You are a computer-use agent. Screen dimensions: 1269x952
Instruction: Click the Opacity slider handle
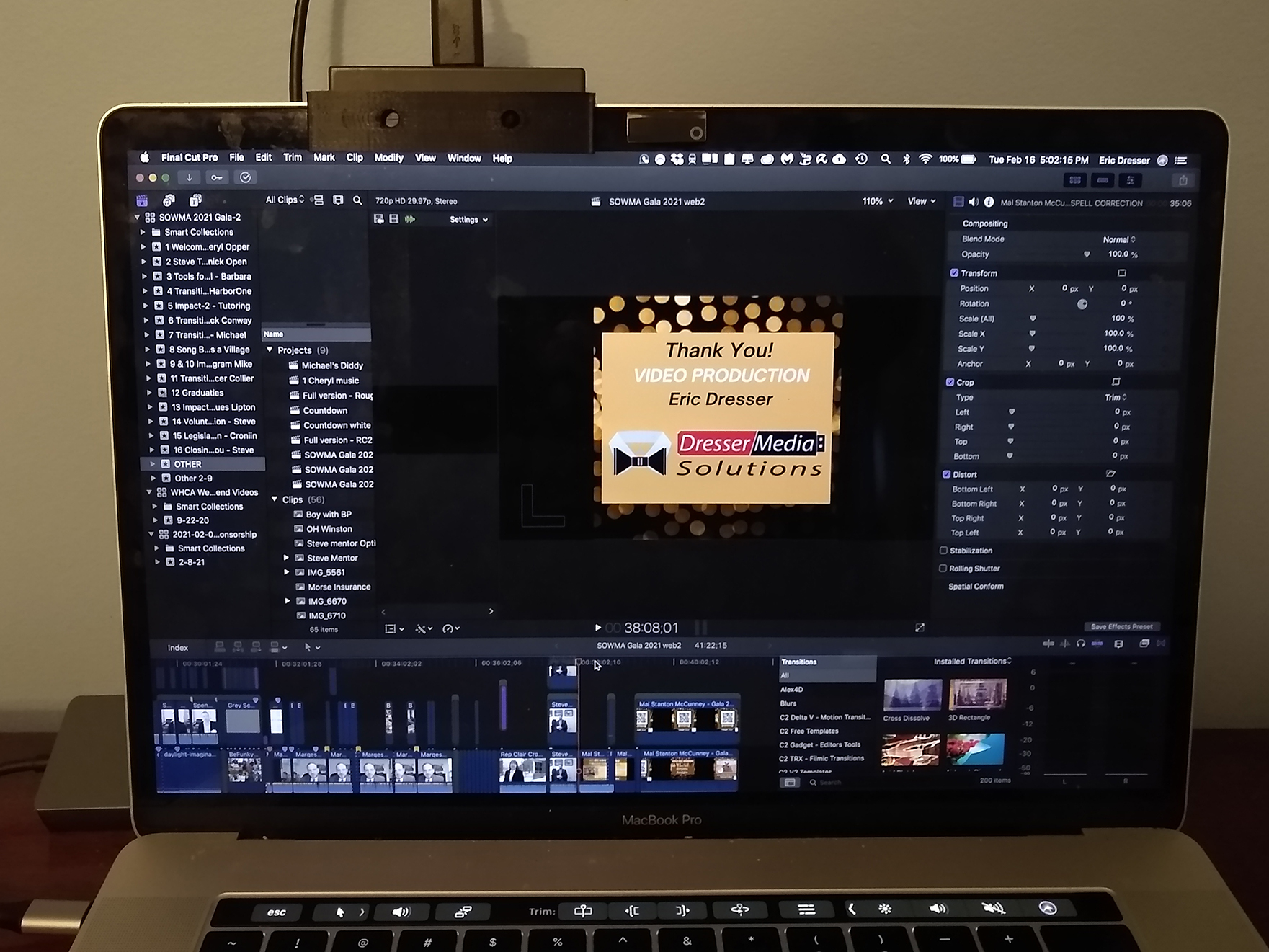pos(1087,254)
